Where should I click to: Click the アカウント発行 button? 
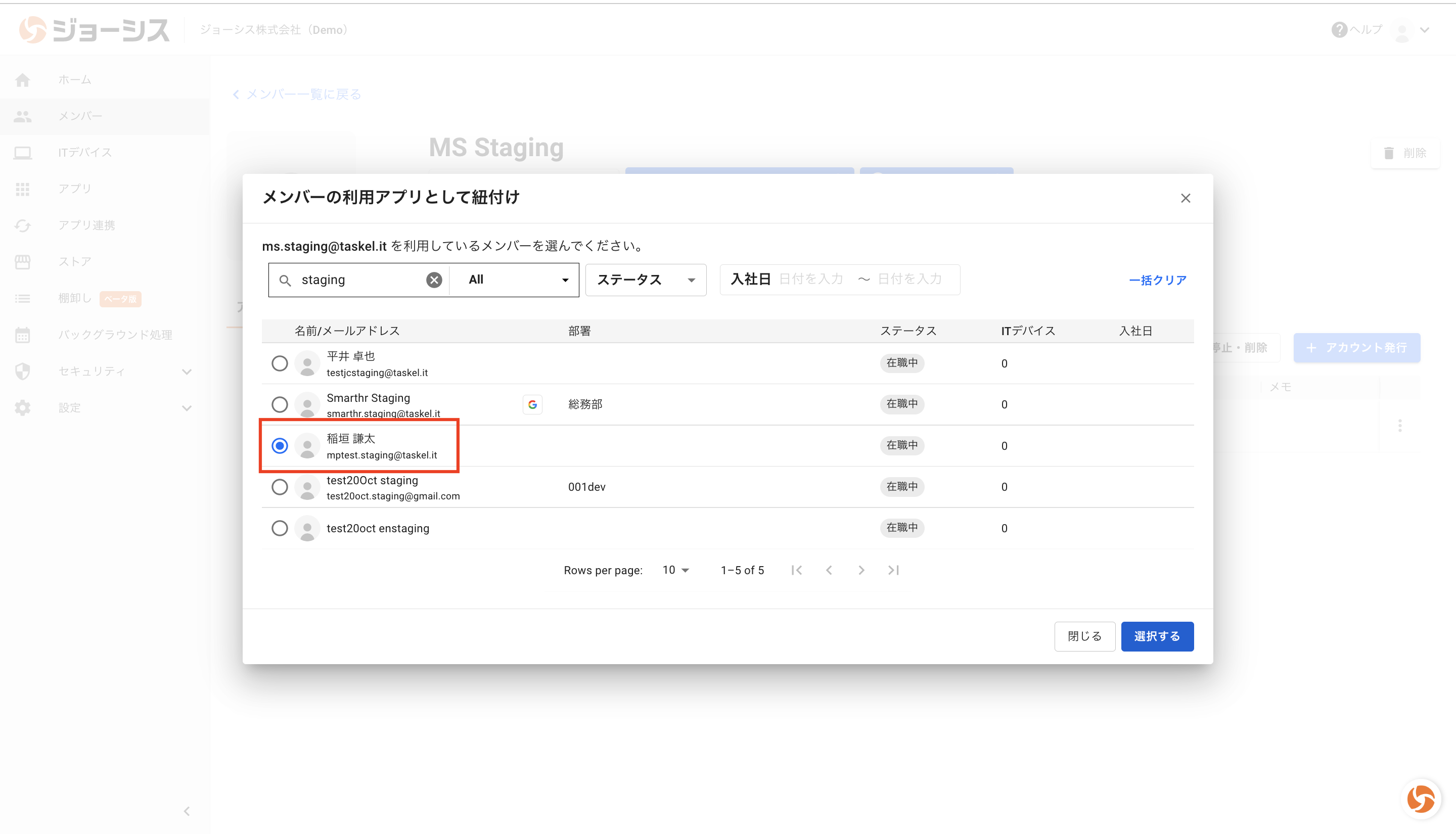(1356, 348)
